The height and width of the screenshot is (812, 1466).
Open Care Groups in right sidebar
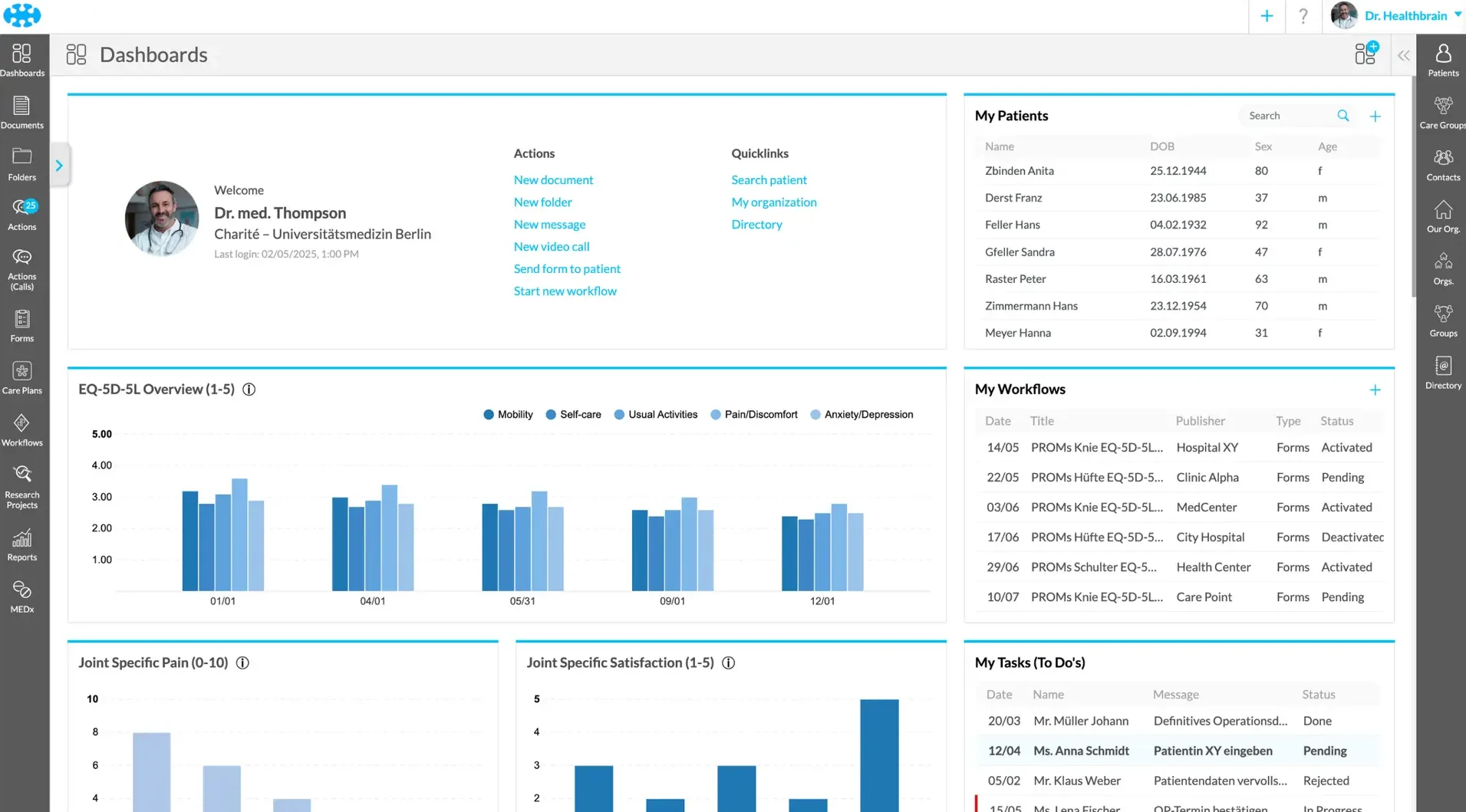[1443, 112]
